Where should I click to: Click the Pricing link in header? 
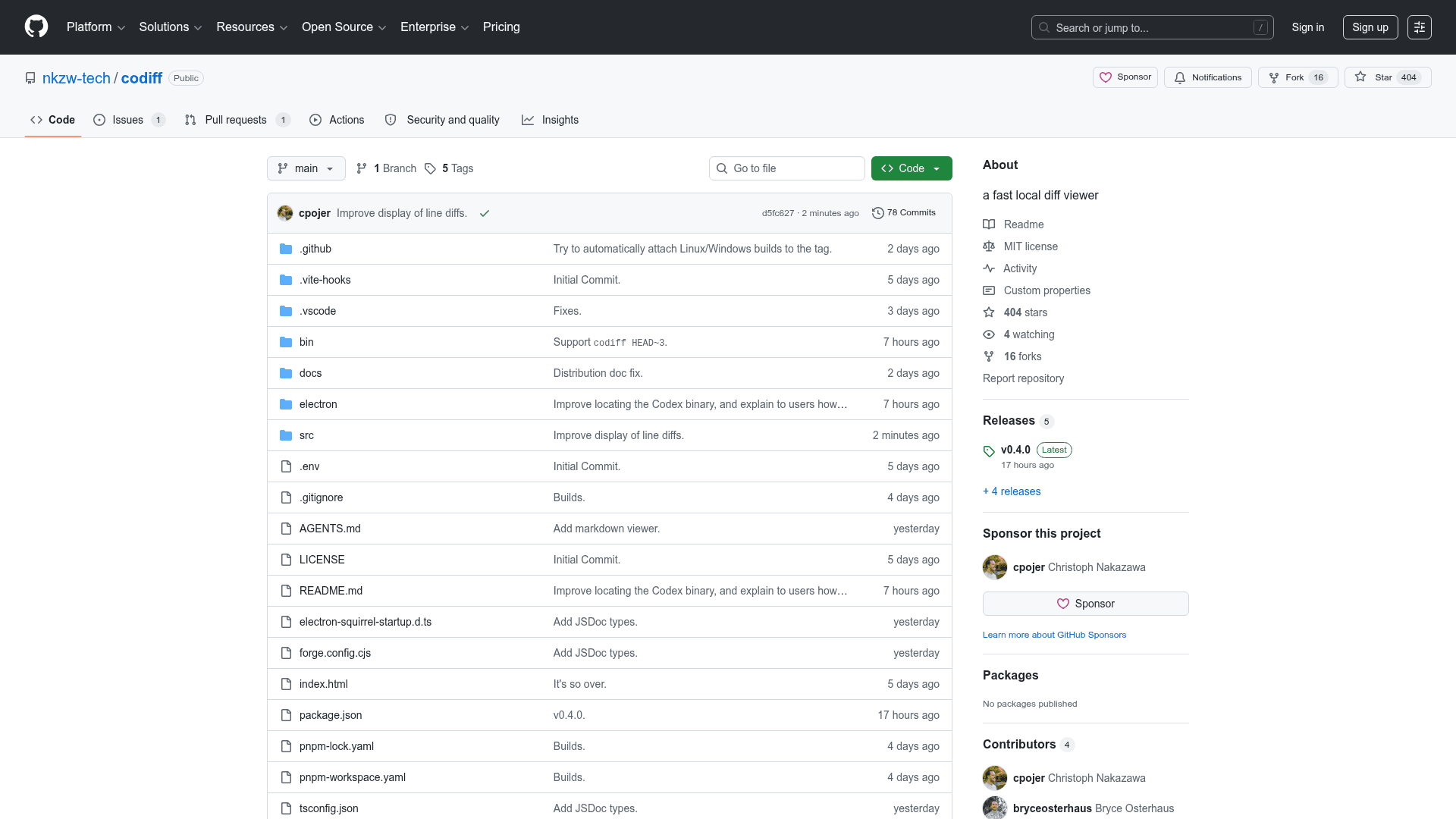click(501, 27)
